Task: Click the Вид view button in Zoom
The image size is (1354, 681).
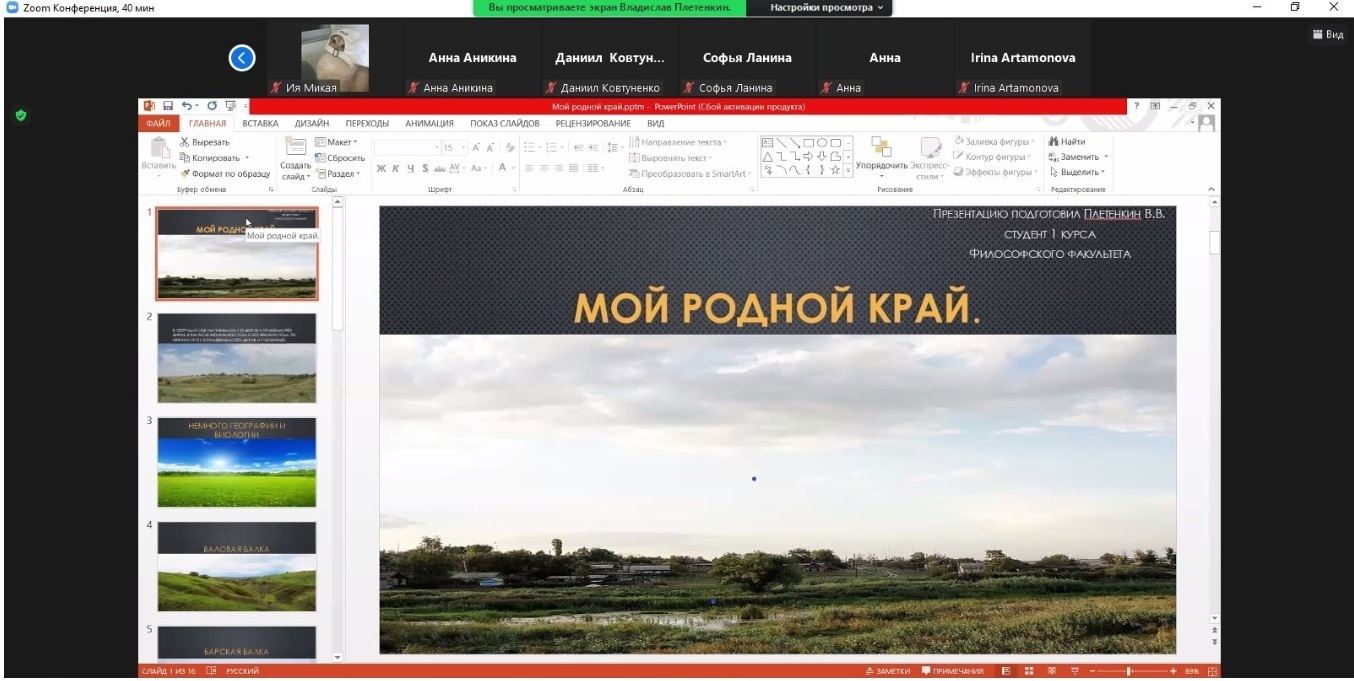Action: (x=1328, y=35)
